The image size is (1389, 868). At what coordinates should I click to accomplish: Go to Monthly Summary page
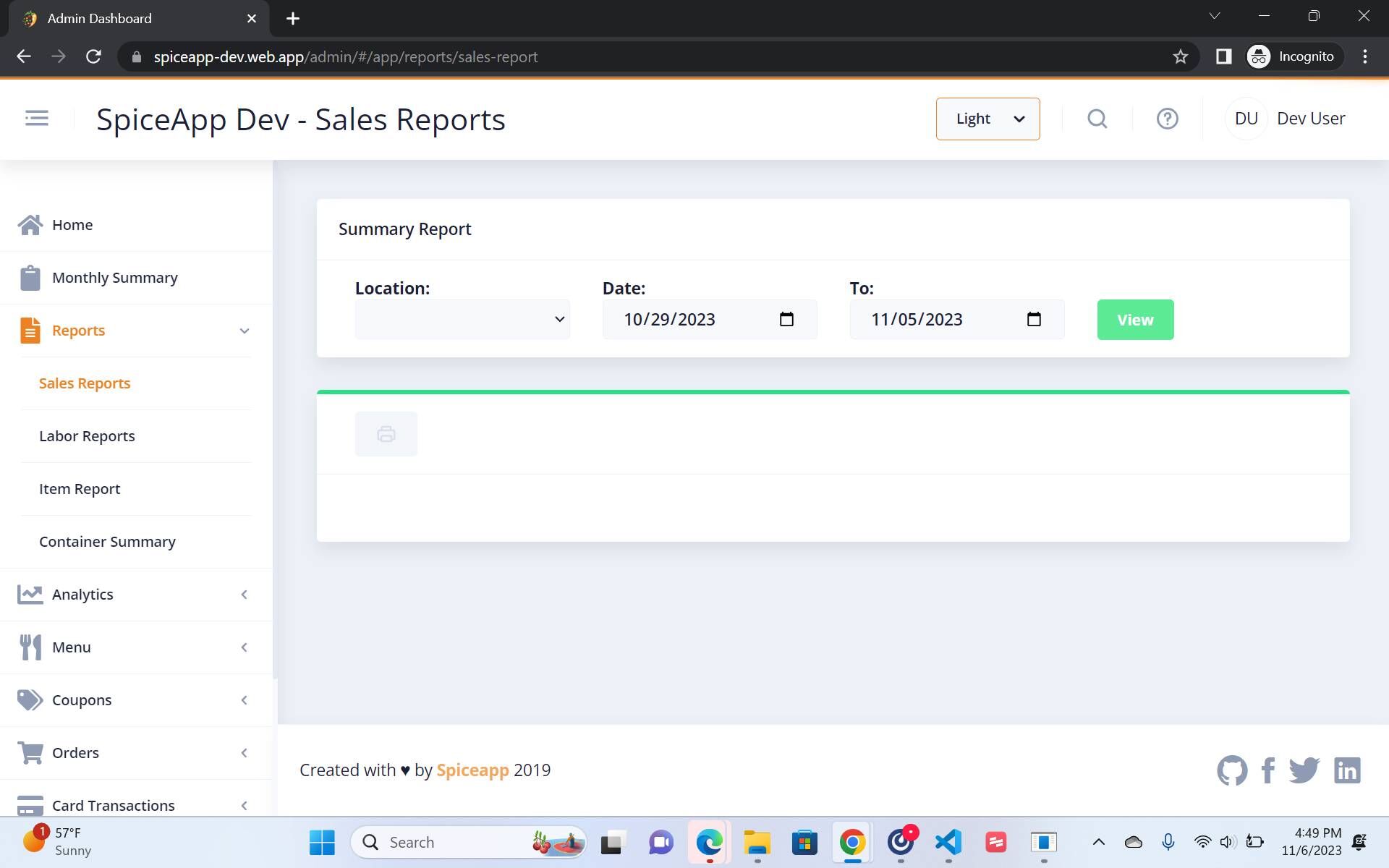pyautogui.click(x=114, y=278)
